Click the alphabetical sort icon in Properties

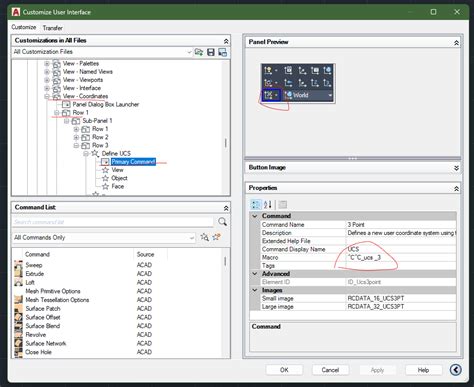pos(268,204)
